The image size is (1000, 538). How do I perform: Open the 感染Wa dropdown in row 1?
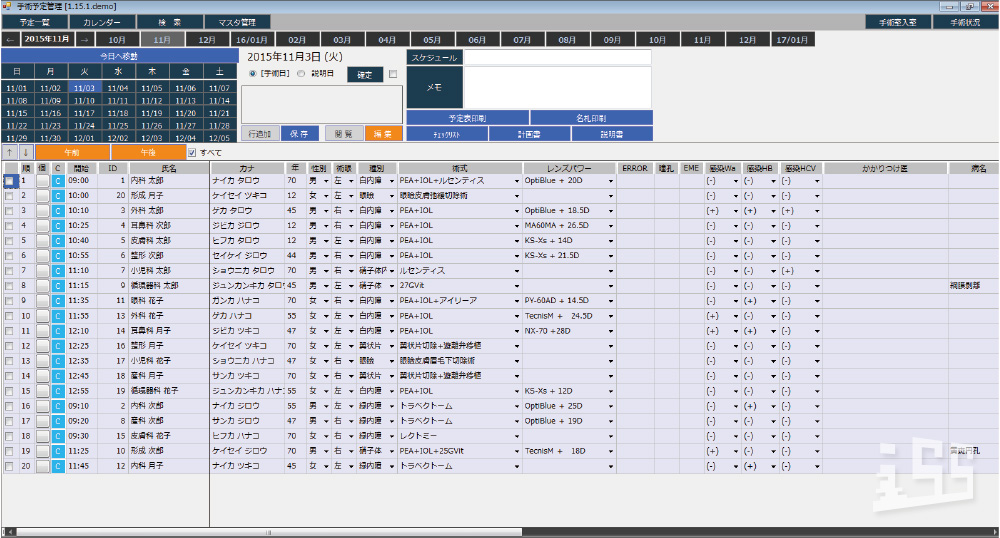[x=735, y=181]
